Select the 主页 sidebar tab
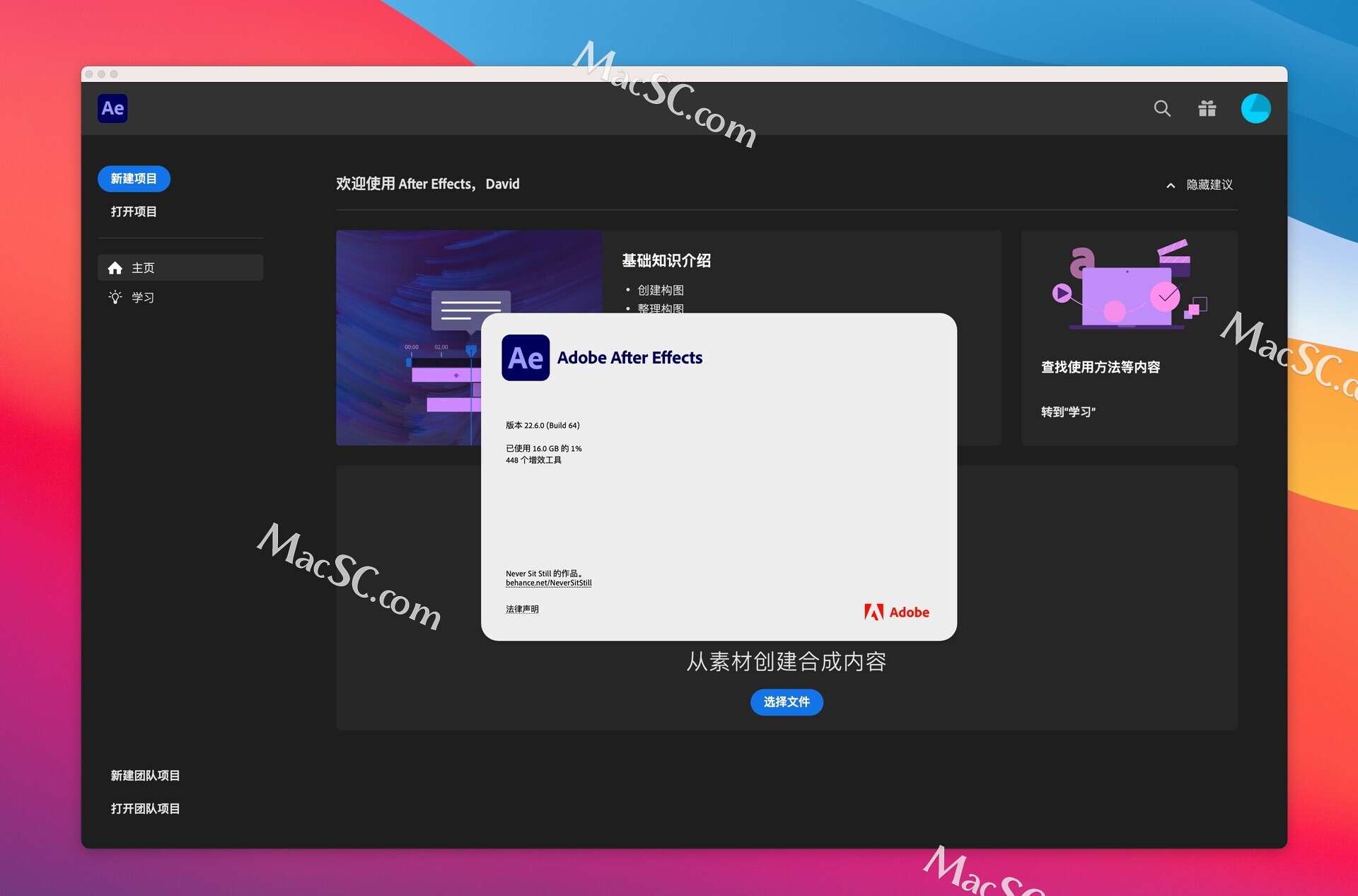The image size is (1358, 896). 180,268
